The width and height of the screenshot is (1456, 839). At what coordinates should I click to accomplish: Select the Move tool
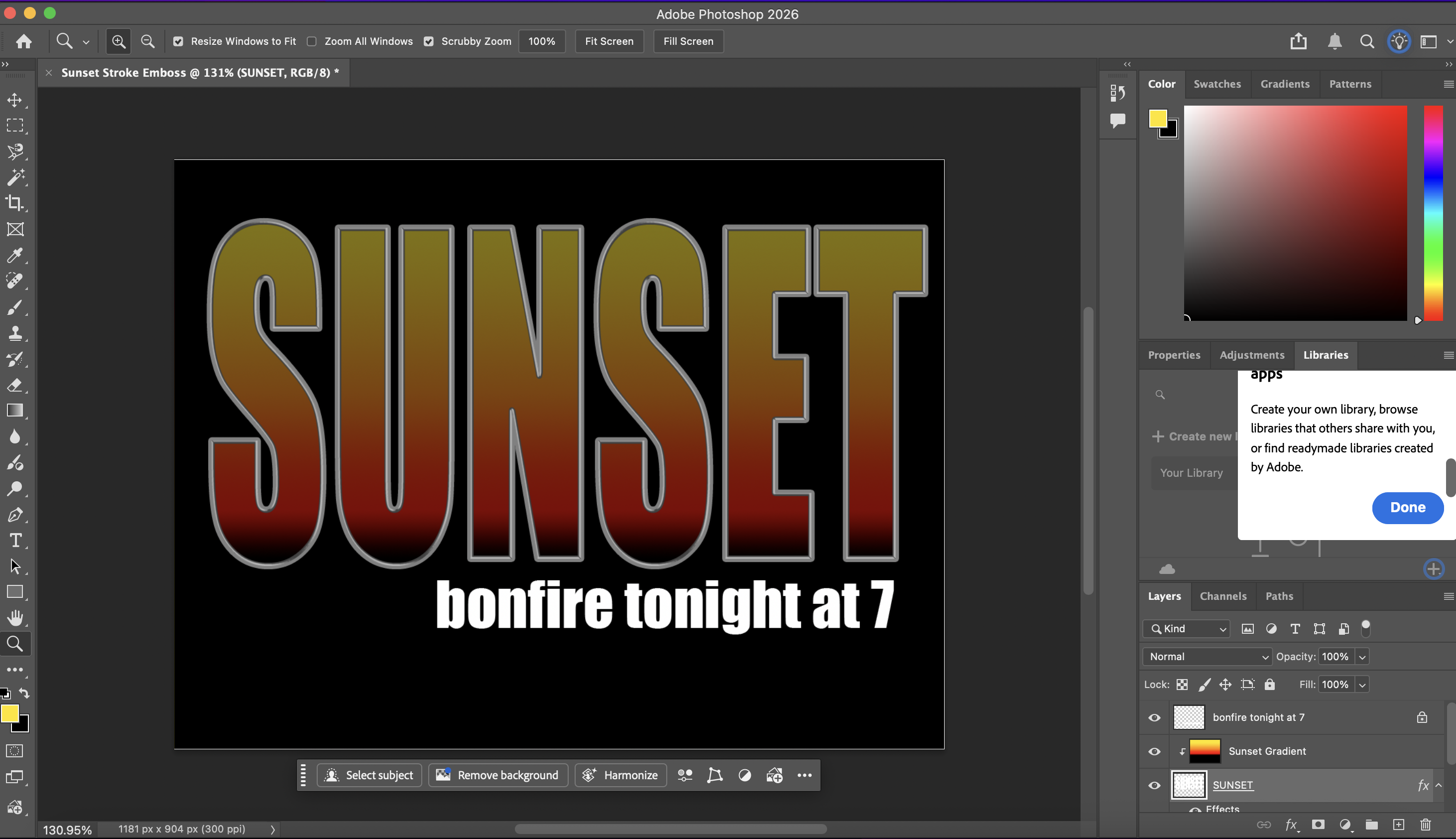(15, 99)
